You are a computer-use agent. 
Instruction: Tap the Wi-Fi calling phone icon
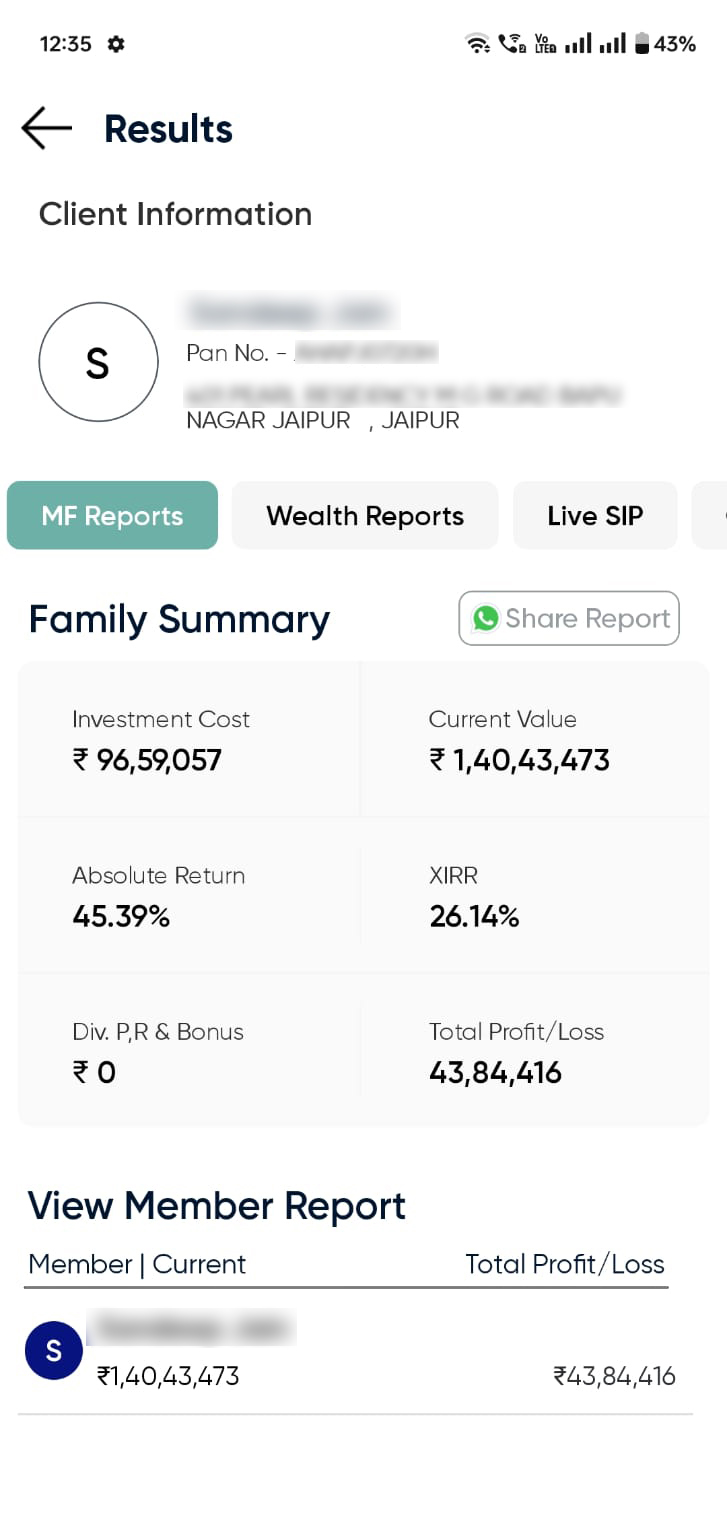coord(511,44)
